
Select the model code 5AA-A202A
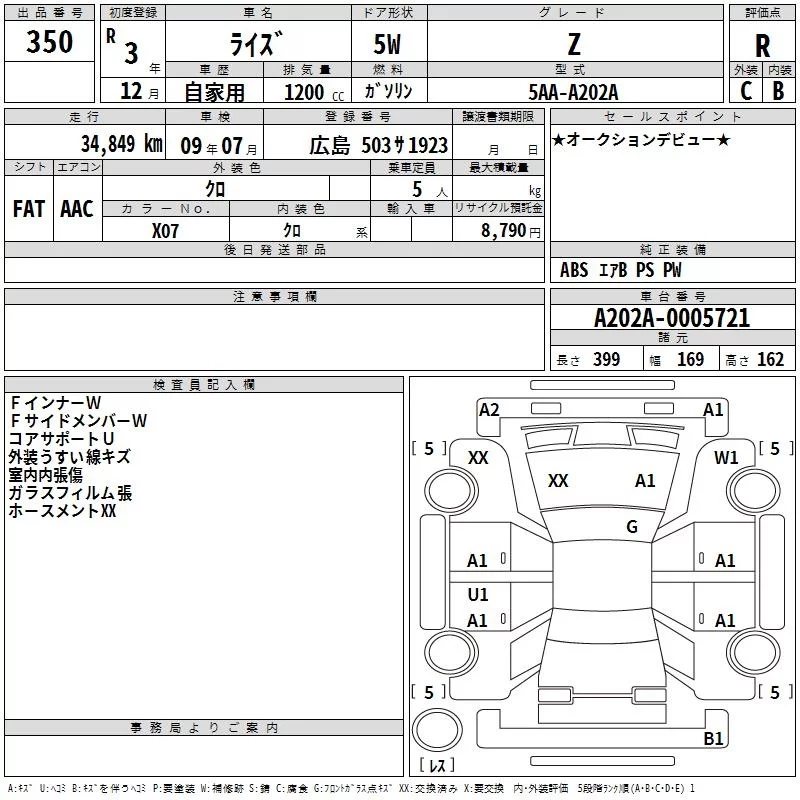[x=573, y=92]
